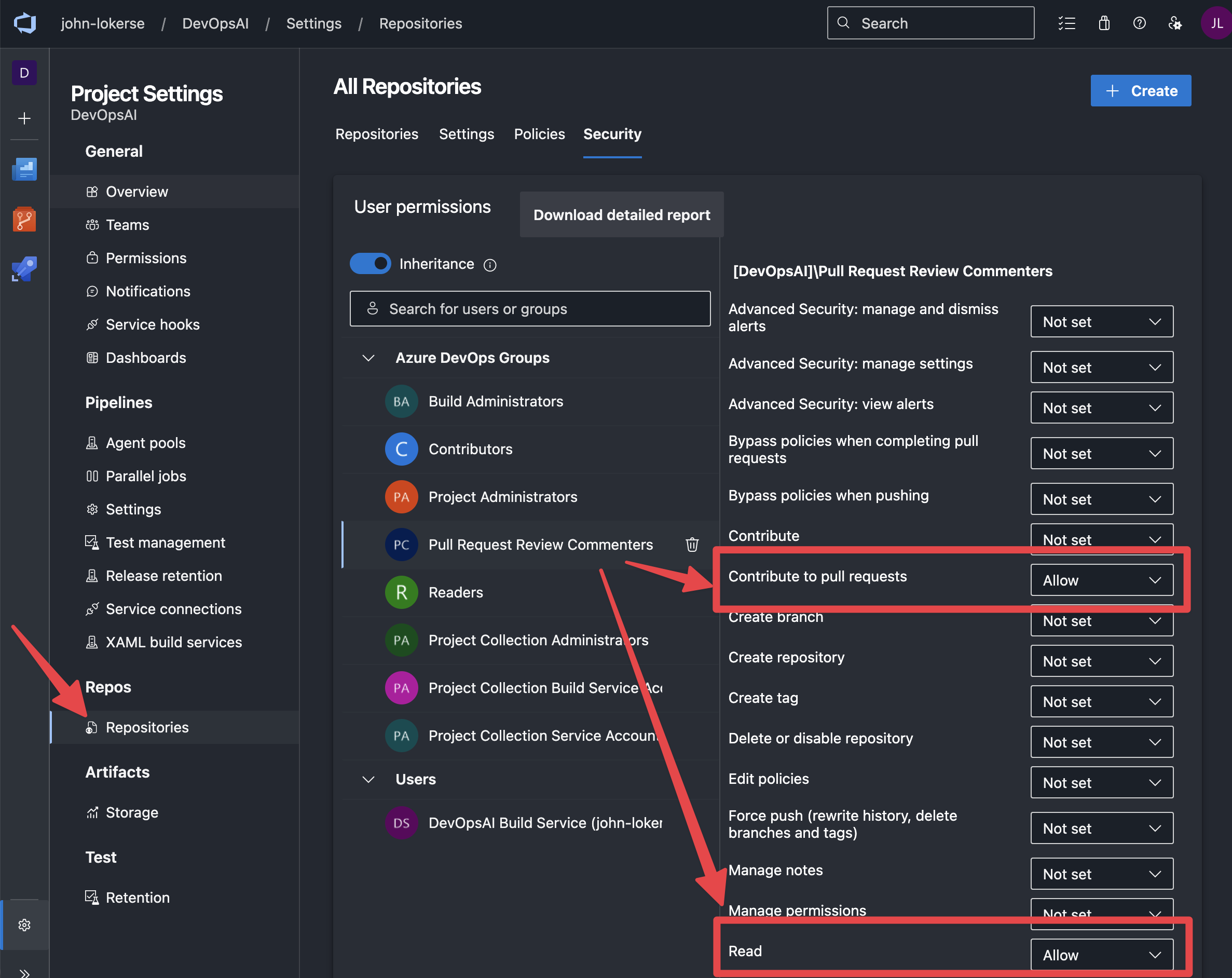
Task: Click the Create button
Action: (x=1140, y=91)
